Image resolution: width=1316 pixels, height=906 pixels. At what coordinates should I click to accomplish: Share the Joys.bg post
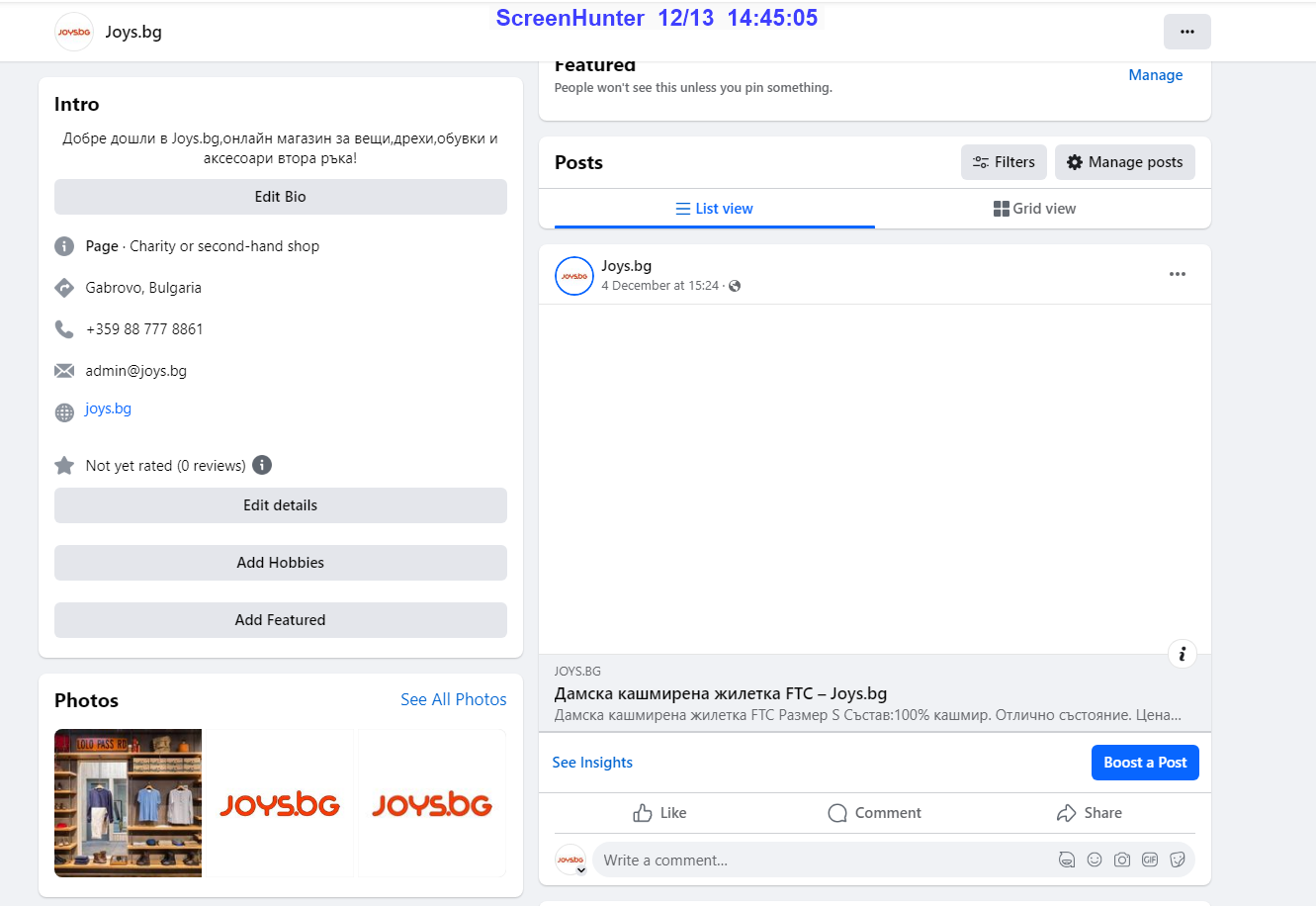[1090, 813]
